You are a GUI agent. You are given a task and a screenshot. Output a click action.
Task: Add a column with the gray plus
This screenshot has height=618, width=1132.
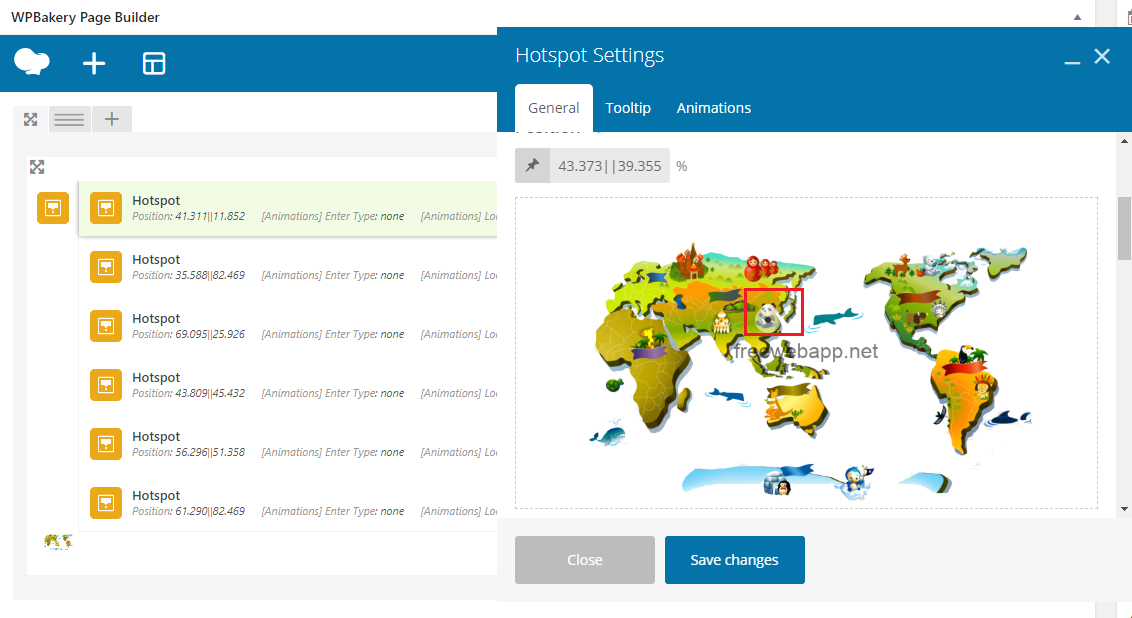click(112, 119)
